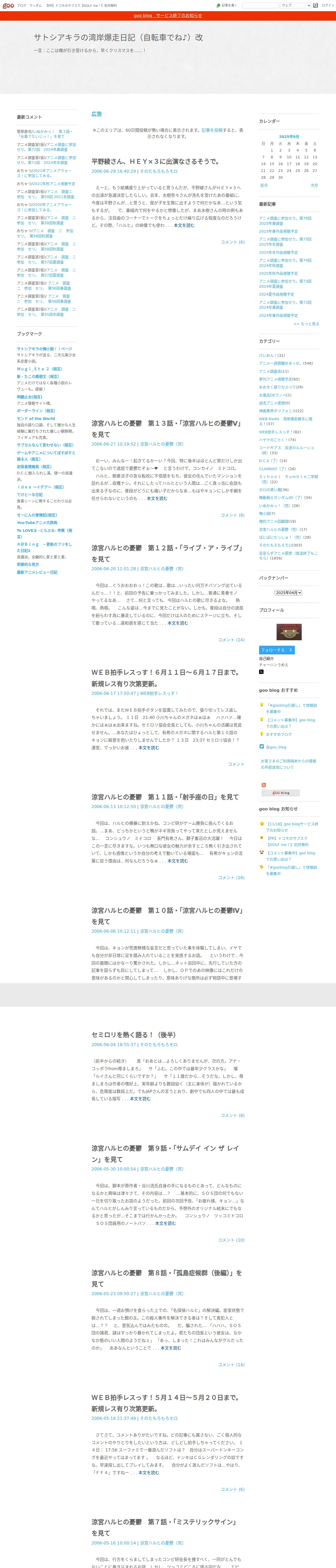Open the 明鏡止水(相互) bookmark
Image resolution: width=336 pixels, height=1568 pixels.
coord(29,397)
